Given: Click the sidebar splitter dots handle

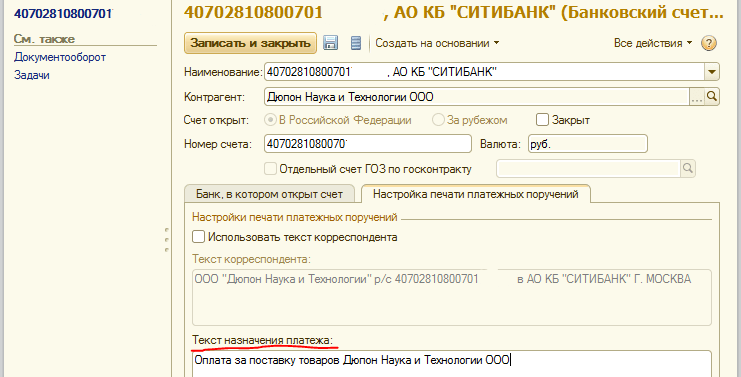Looking at the screenshot, I should [x=167, y=240].
